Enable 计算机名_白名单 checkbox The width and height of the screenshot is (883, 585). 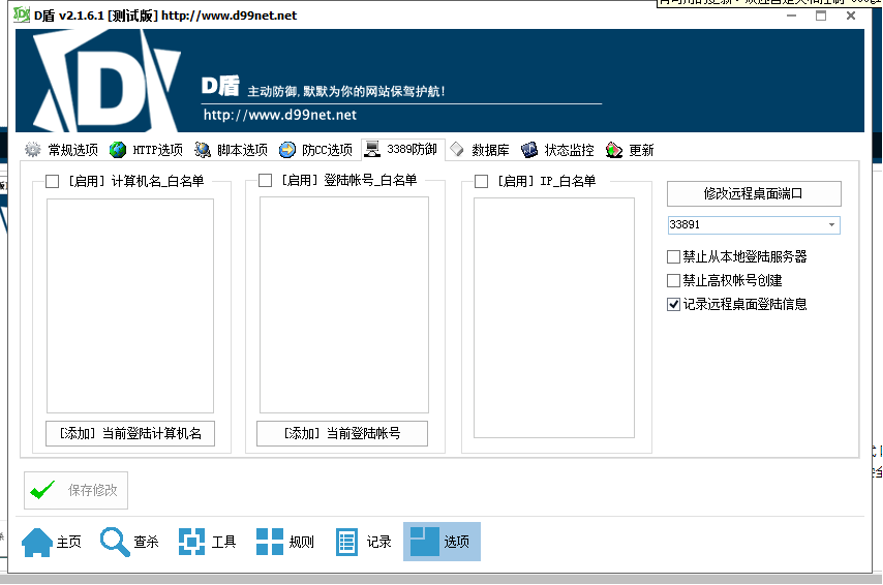[x=52, y=181]
